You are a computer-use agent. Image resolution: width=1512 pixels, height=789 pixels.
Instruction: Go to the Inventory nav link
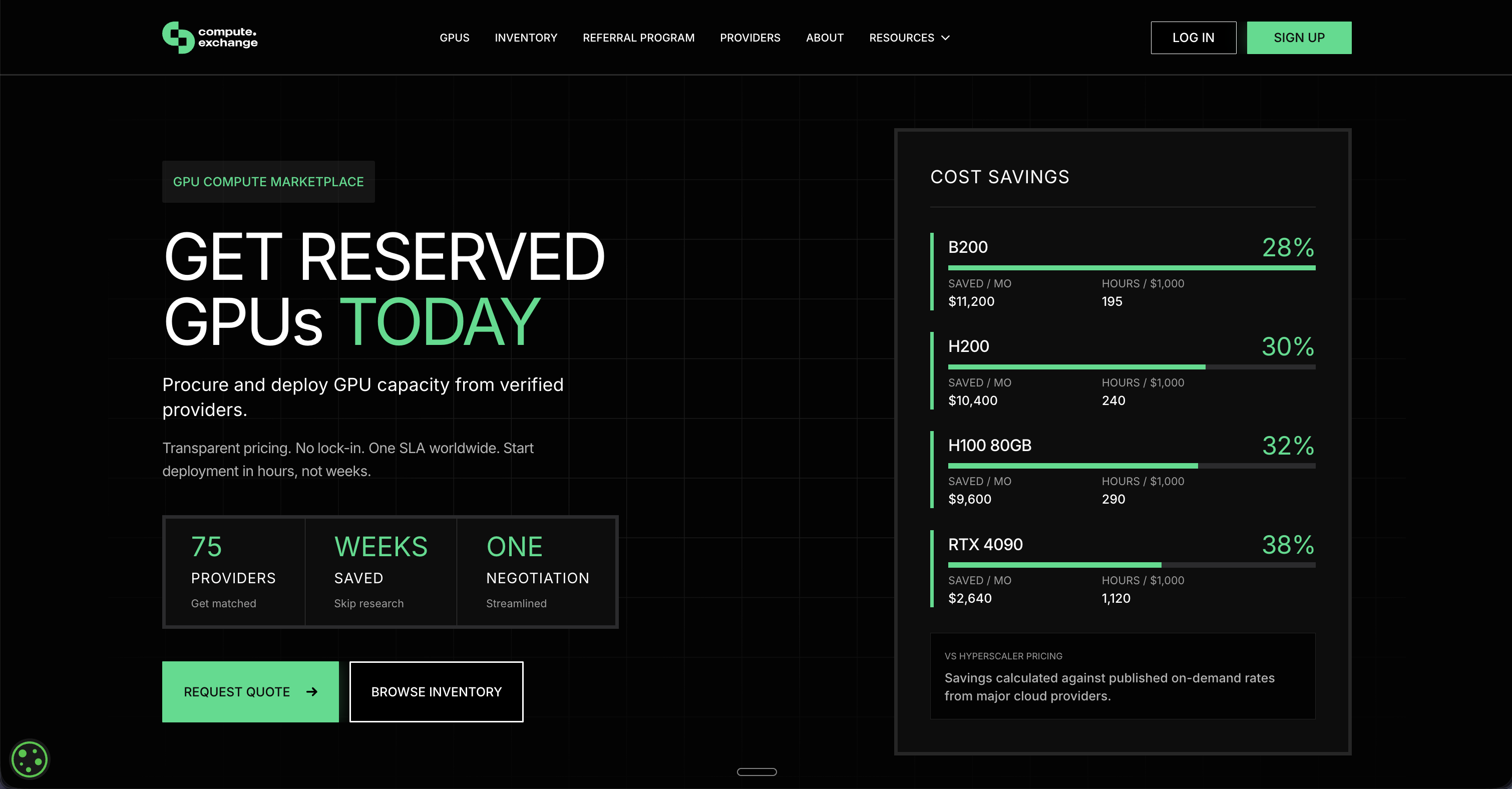pyautogui.click(x=525, y=38)
